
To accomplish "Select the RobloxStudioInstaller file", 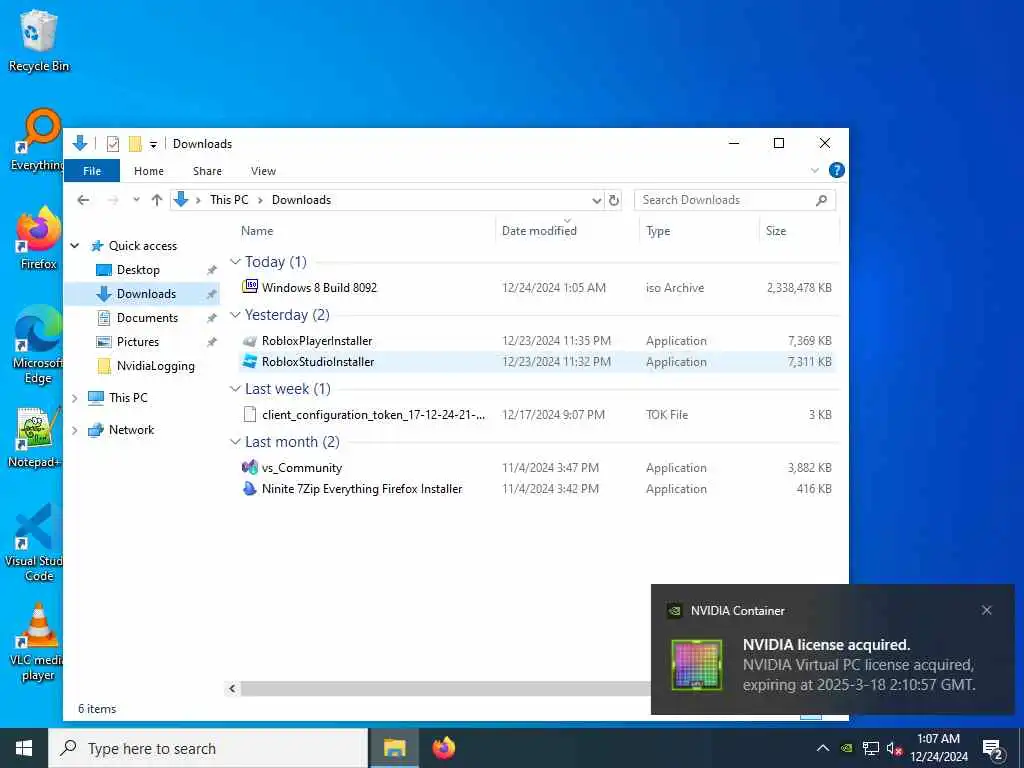I will [x=536, y=362].
